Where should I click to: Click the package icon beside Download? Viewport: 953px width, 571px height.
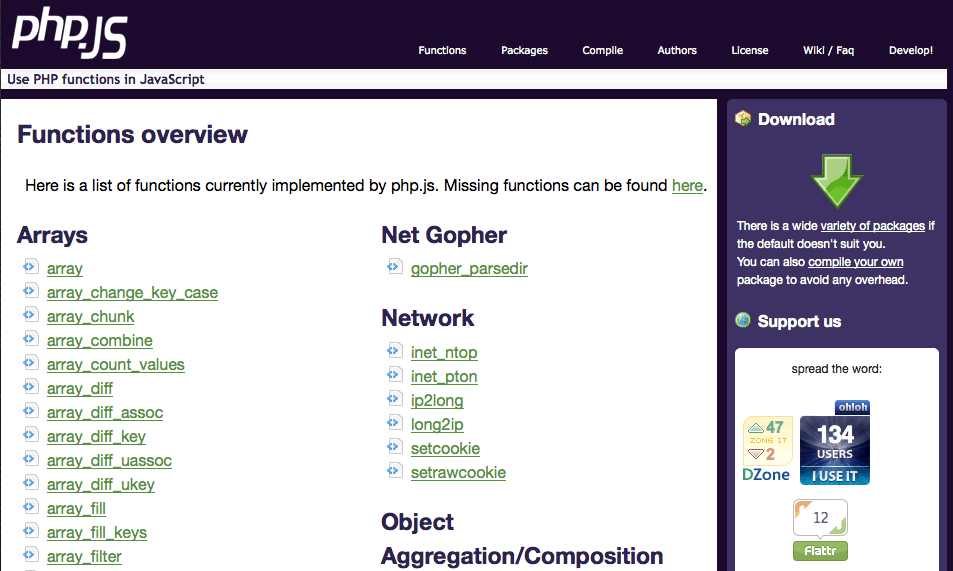click(743, 118)
